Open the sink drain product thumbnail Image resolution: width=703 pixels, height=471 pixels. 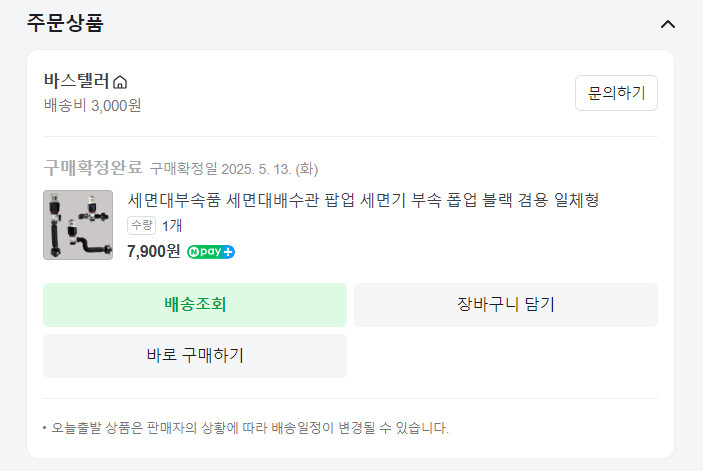click(78, 225)
